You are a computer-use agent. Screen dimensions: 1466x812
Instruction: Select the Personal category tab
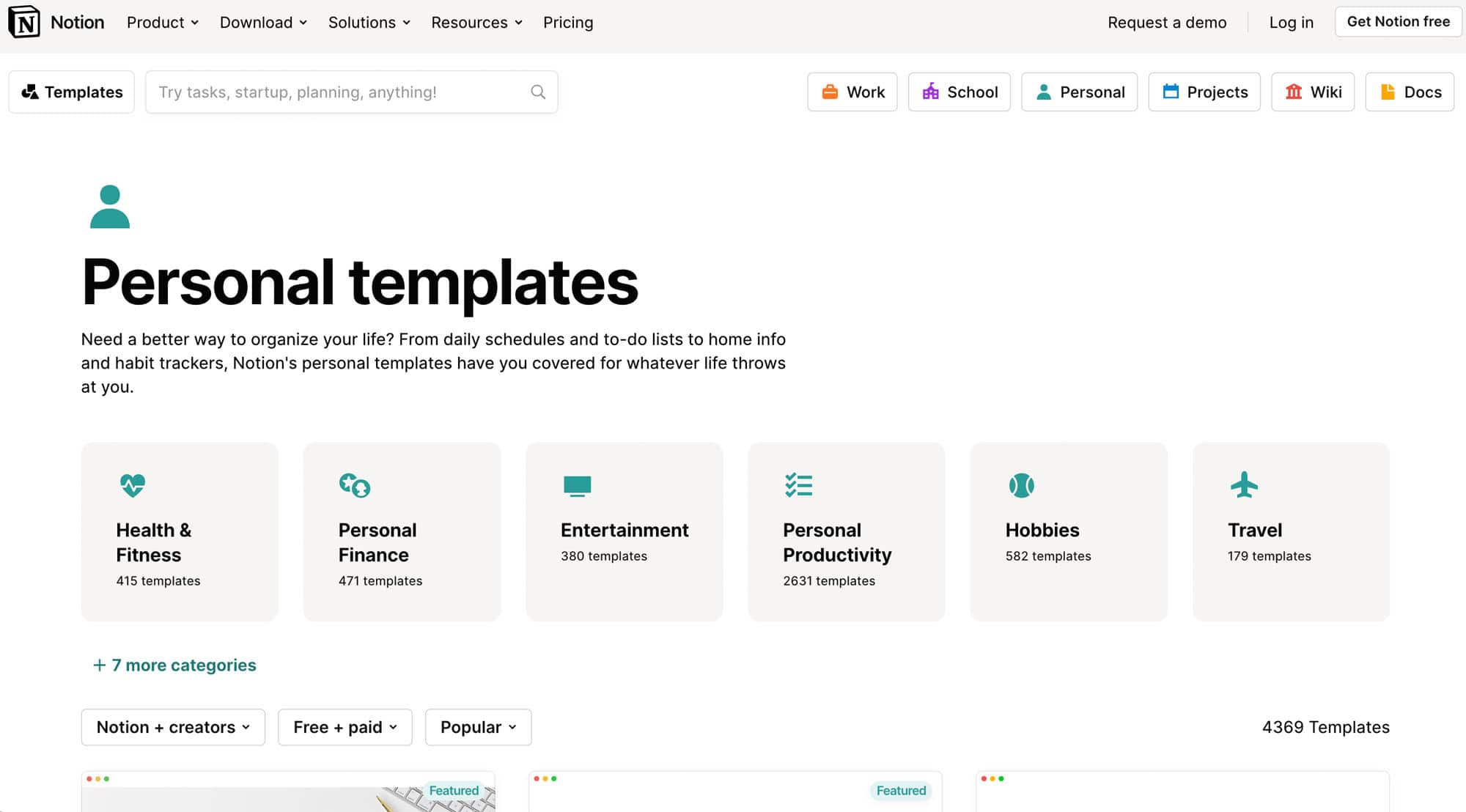point(1080,92)
